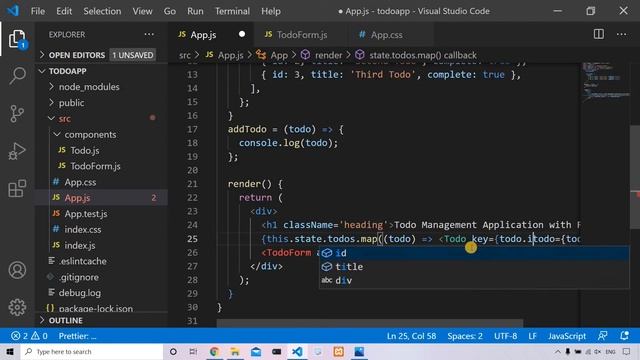Viewport: 640px width, 360px height.
Task: Open the Edit menu
Action: pos(64,11)
